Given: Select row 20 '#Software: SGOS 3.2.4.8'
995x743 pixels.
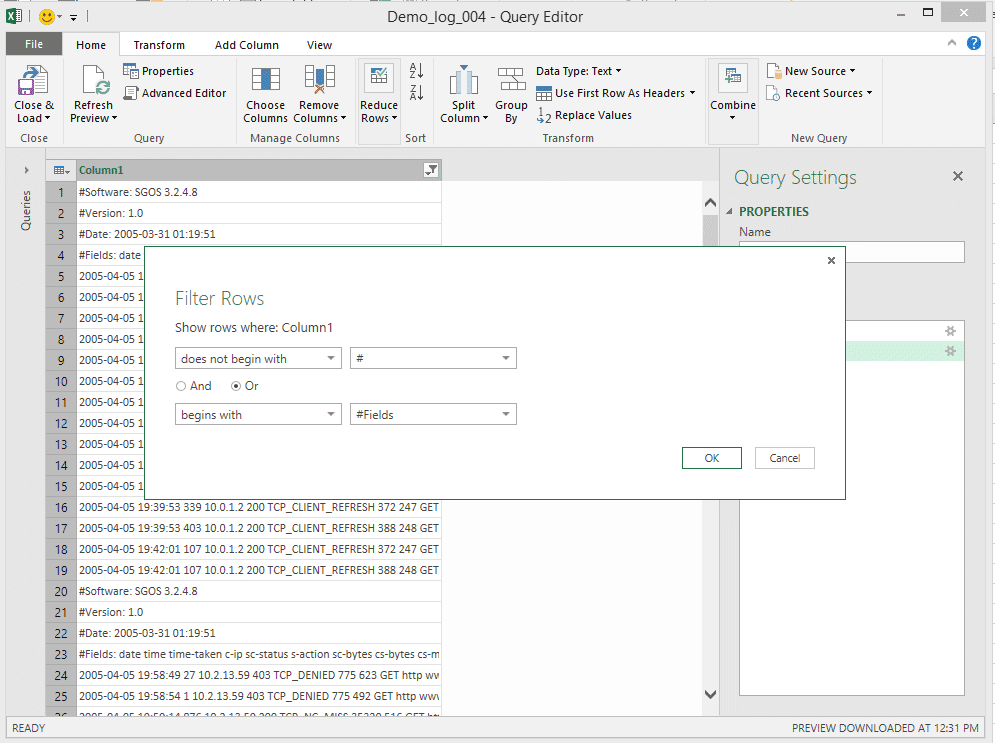Looking at the screenshot, I should (259, 591).
